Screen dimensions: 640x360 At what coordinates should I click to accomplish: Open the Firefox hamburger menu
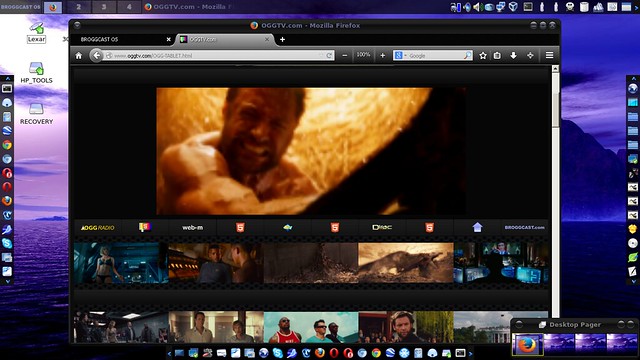(549, 55)
